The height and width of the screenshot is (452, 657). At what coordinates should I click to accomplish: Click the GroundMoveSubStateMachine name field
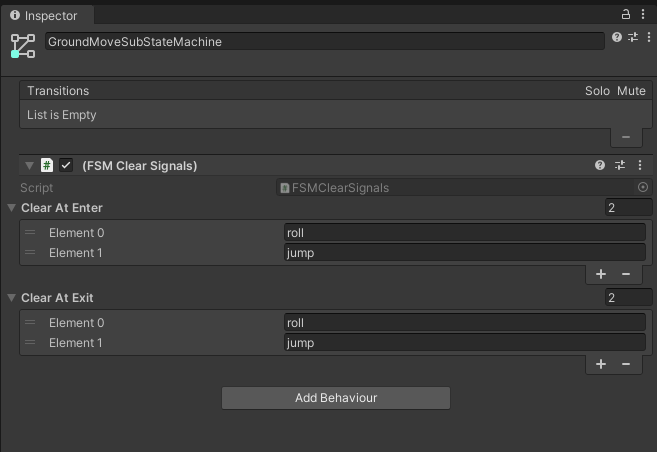click(326, 42)
